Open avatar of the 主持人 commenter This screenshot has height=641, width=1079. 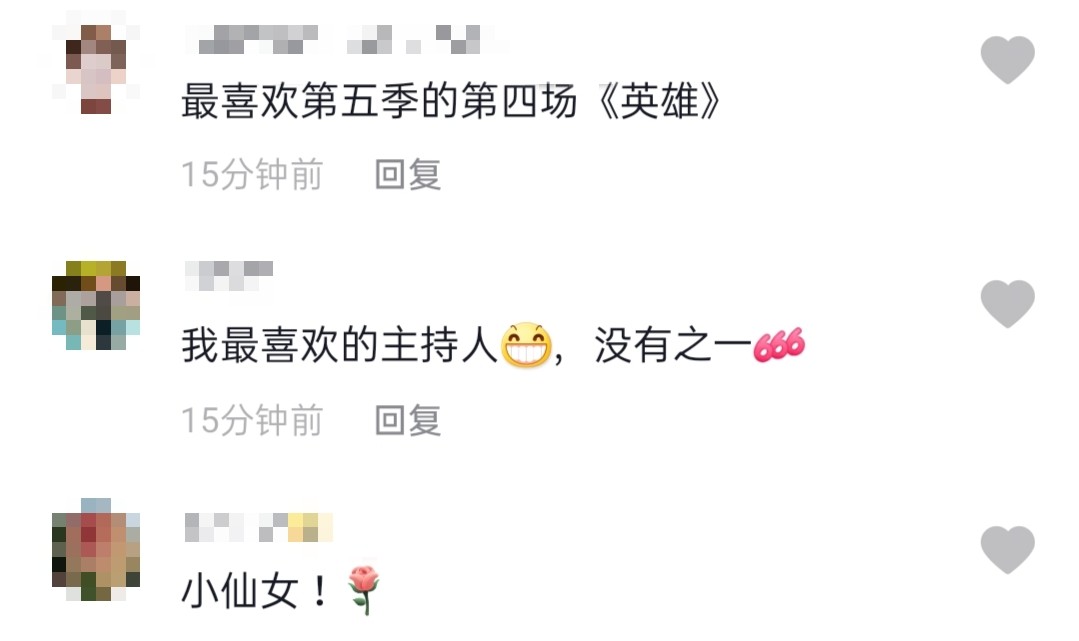click(96, 305)
